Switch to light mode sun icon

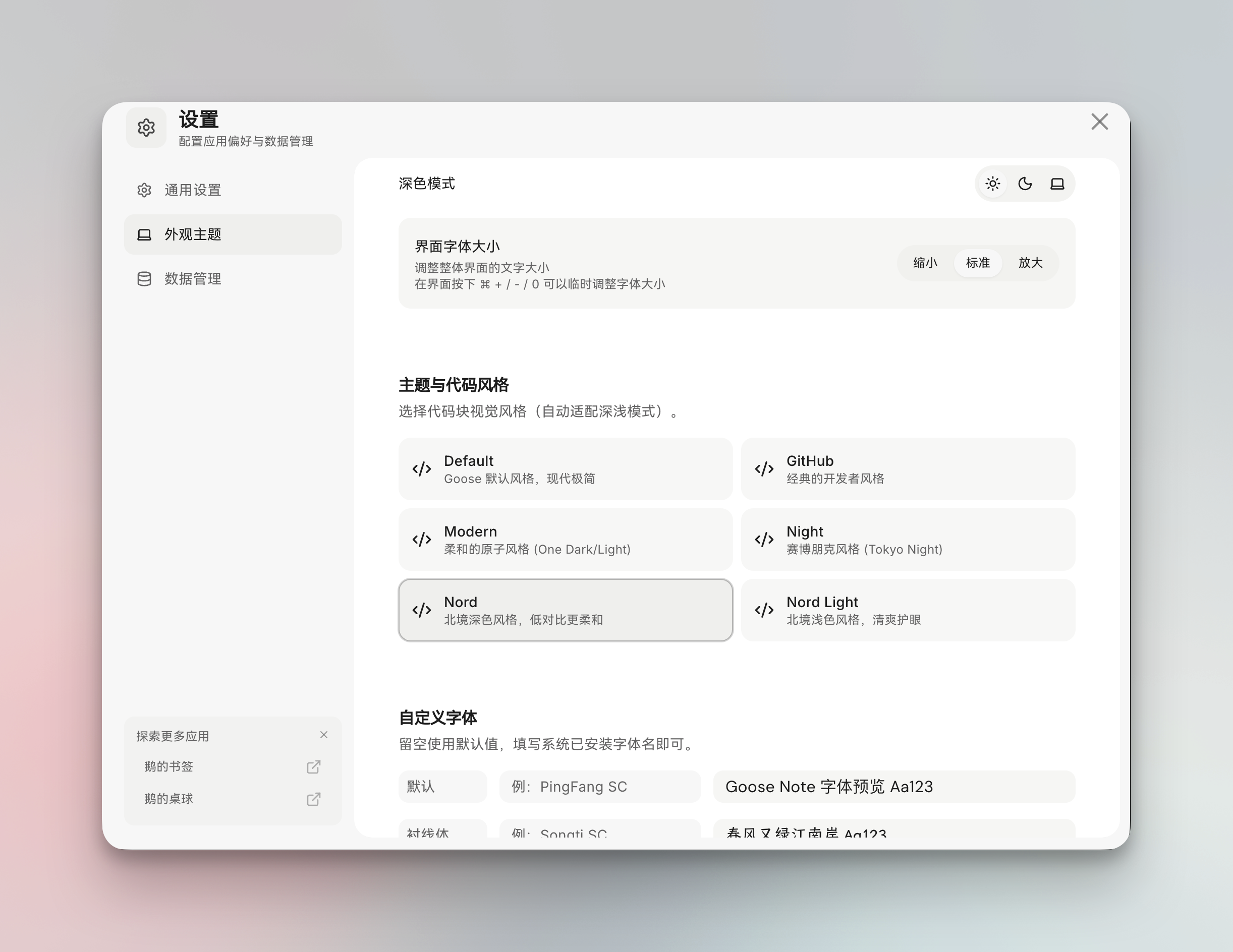click(x=992, y=184)
